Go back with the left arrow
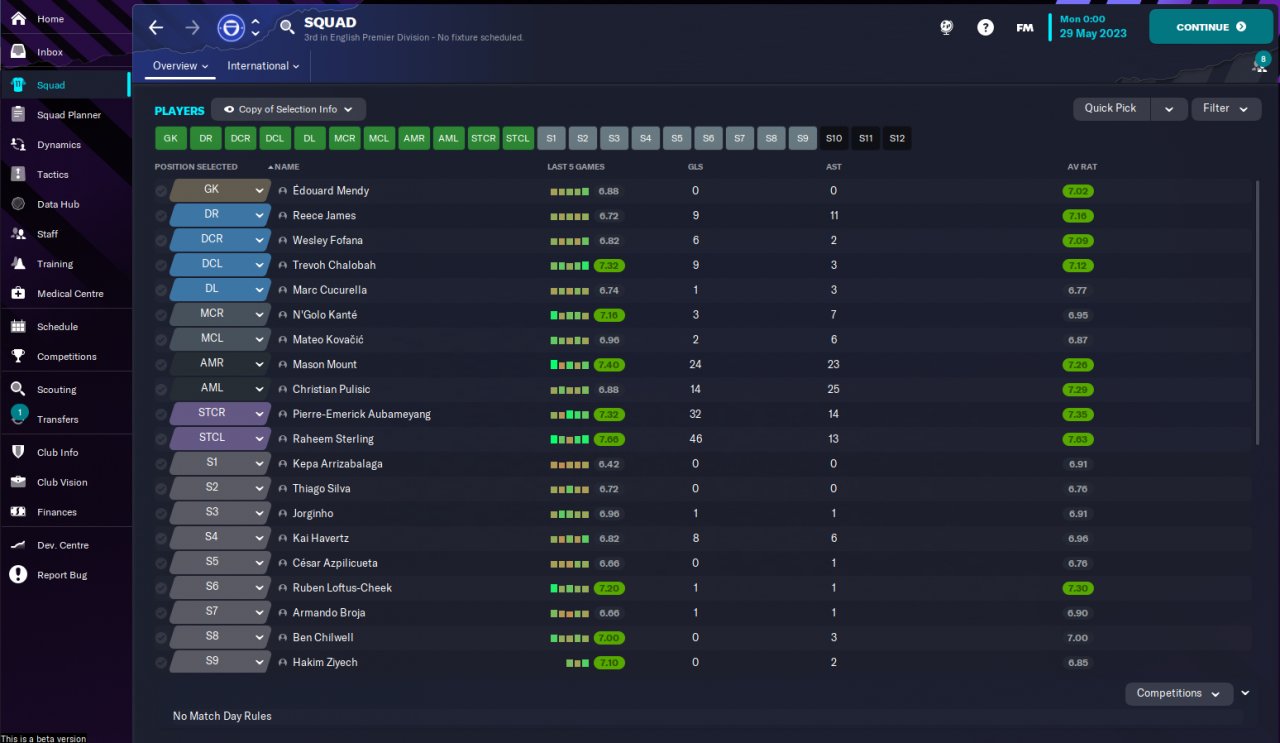Screen dimensions: 1280x743 [x=156, y=28]
